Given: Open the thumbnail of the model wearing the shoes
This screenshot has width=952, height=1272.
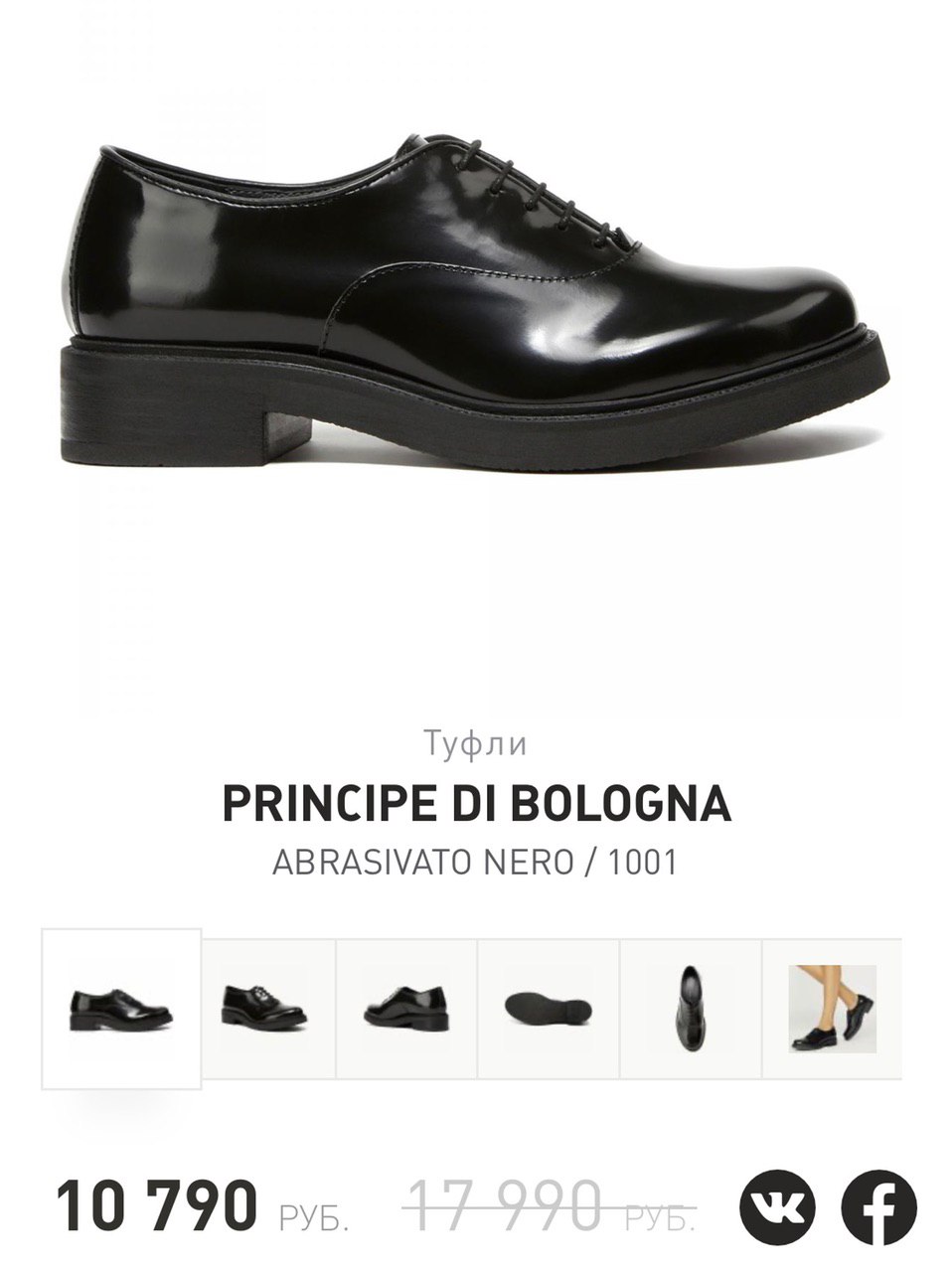Looking at the screenshot, I should tap(832, 1009).
